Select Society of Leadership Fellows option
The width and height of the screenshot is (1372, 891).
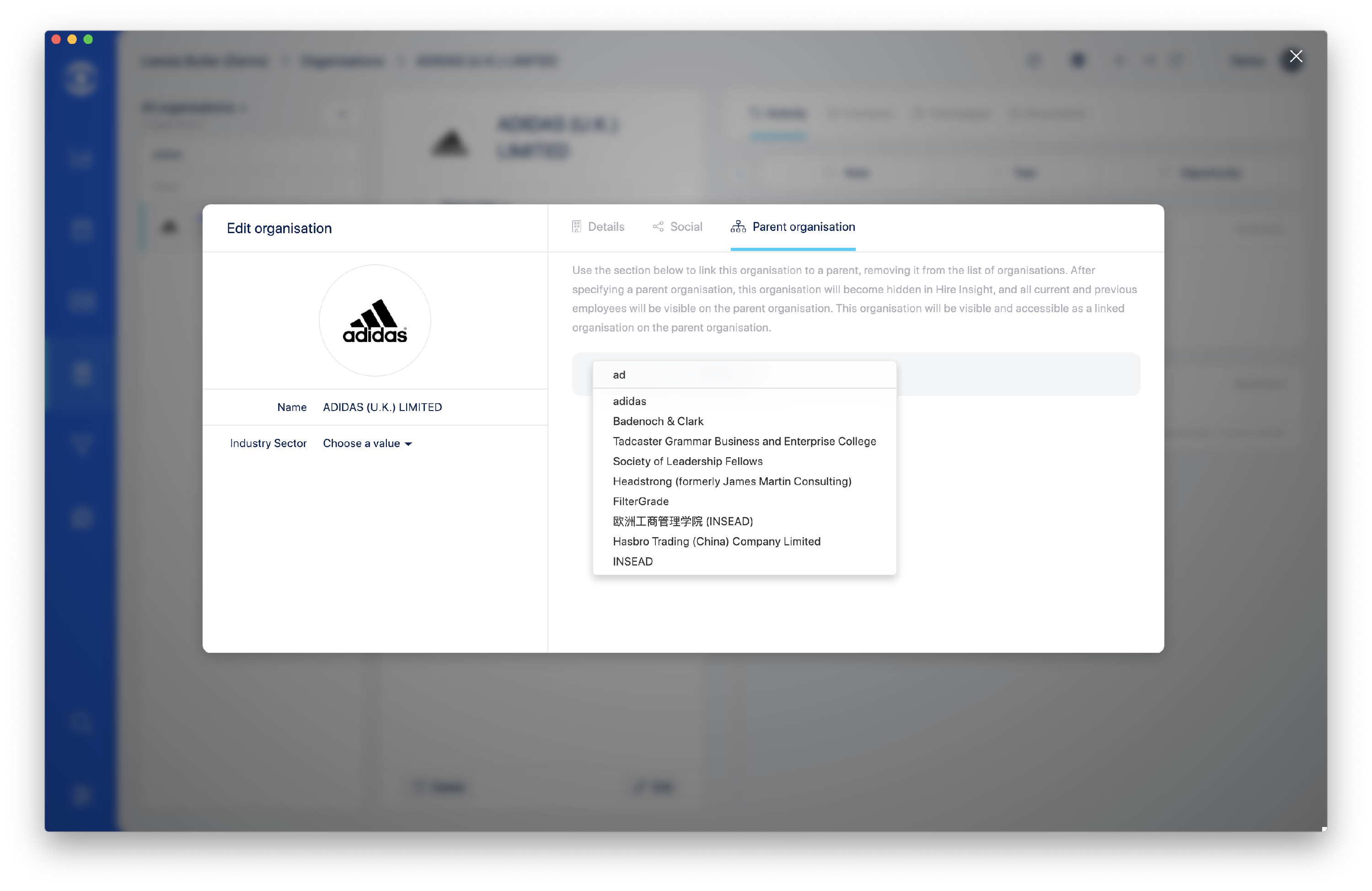[x=687, y=462]
